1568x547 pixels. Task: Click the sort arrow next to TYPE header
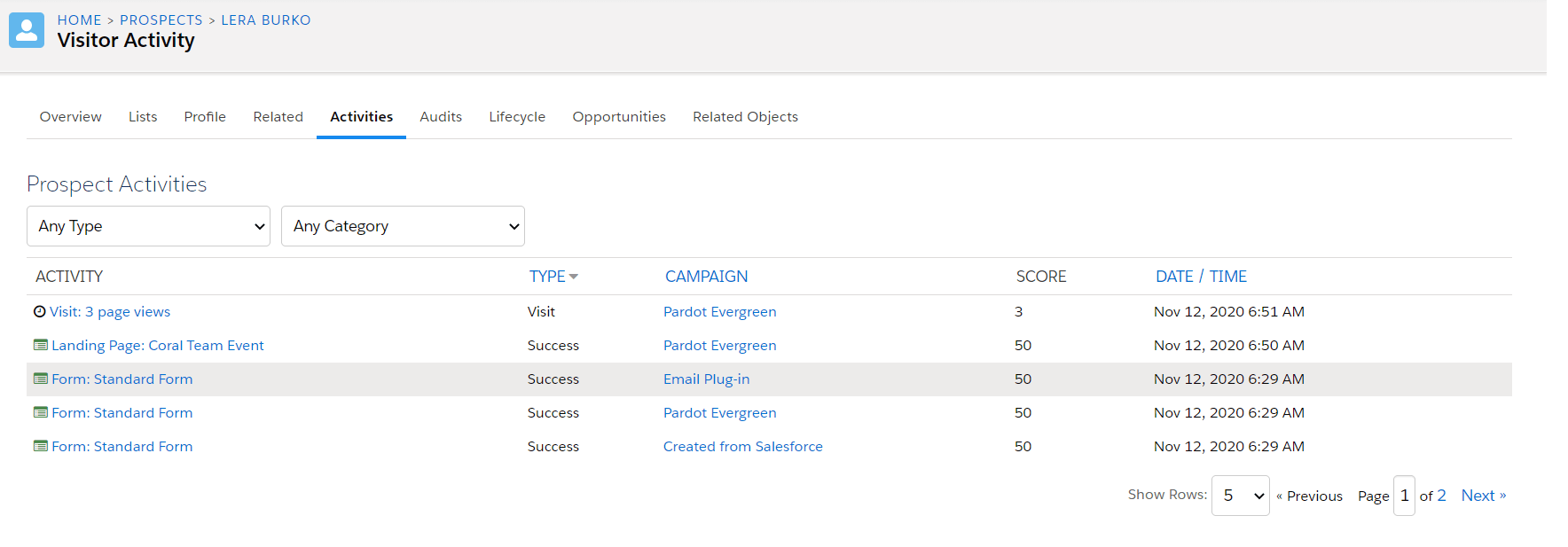tap(574, 277)
